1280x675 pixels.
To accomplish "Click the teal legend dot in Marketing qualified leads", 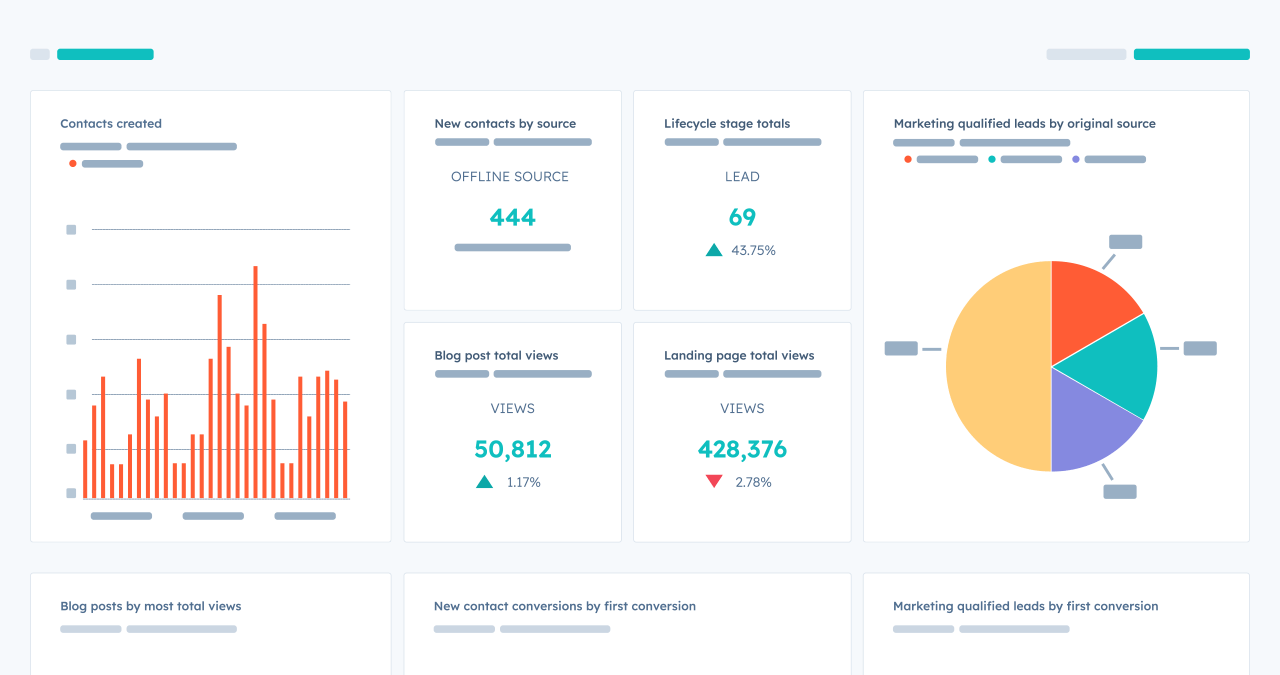I will tap(992, 159).
